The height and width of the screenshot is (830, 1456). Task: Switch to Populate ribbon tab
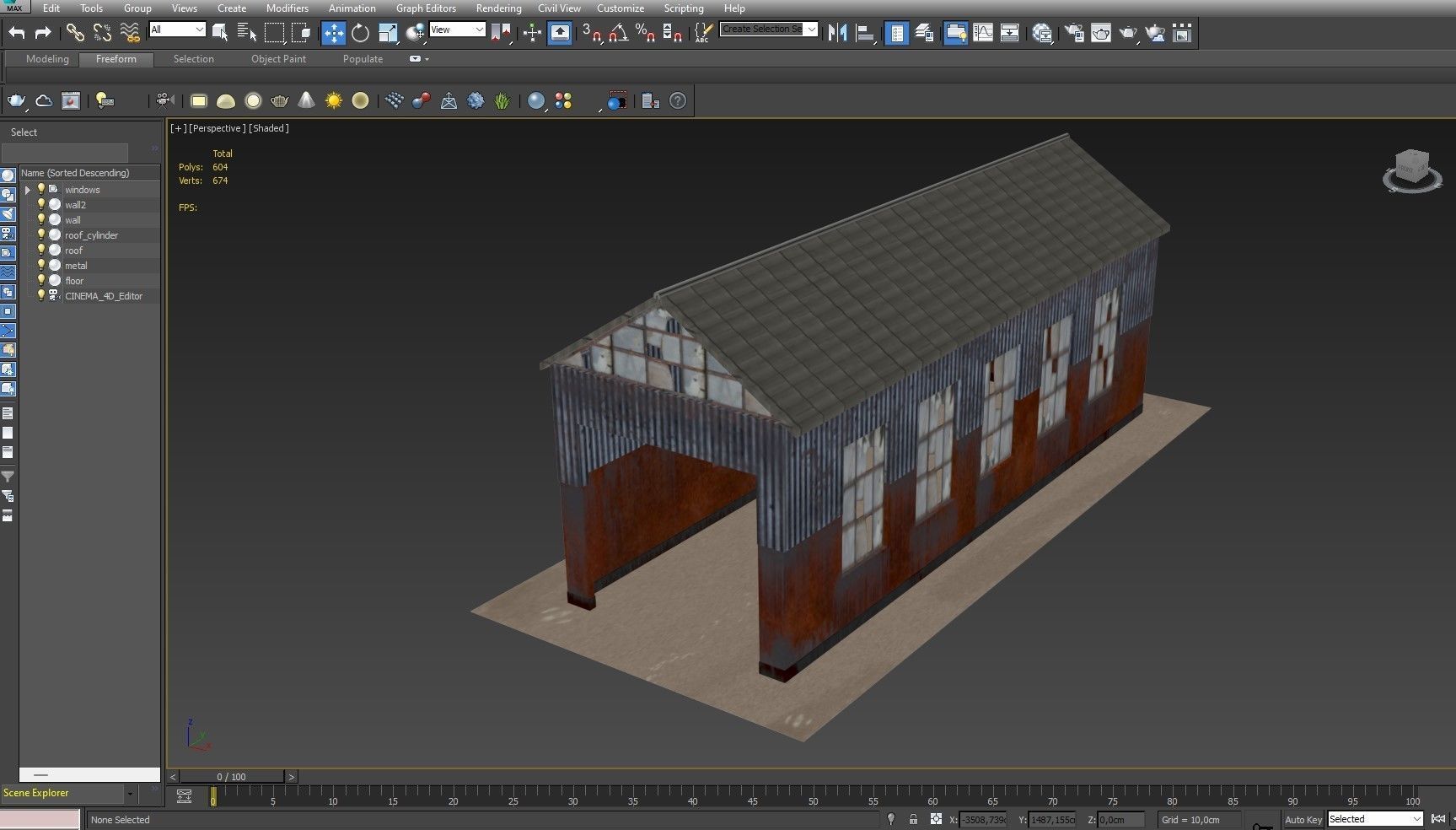click(363, 59)
